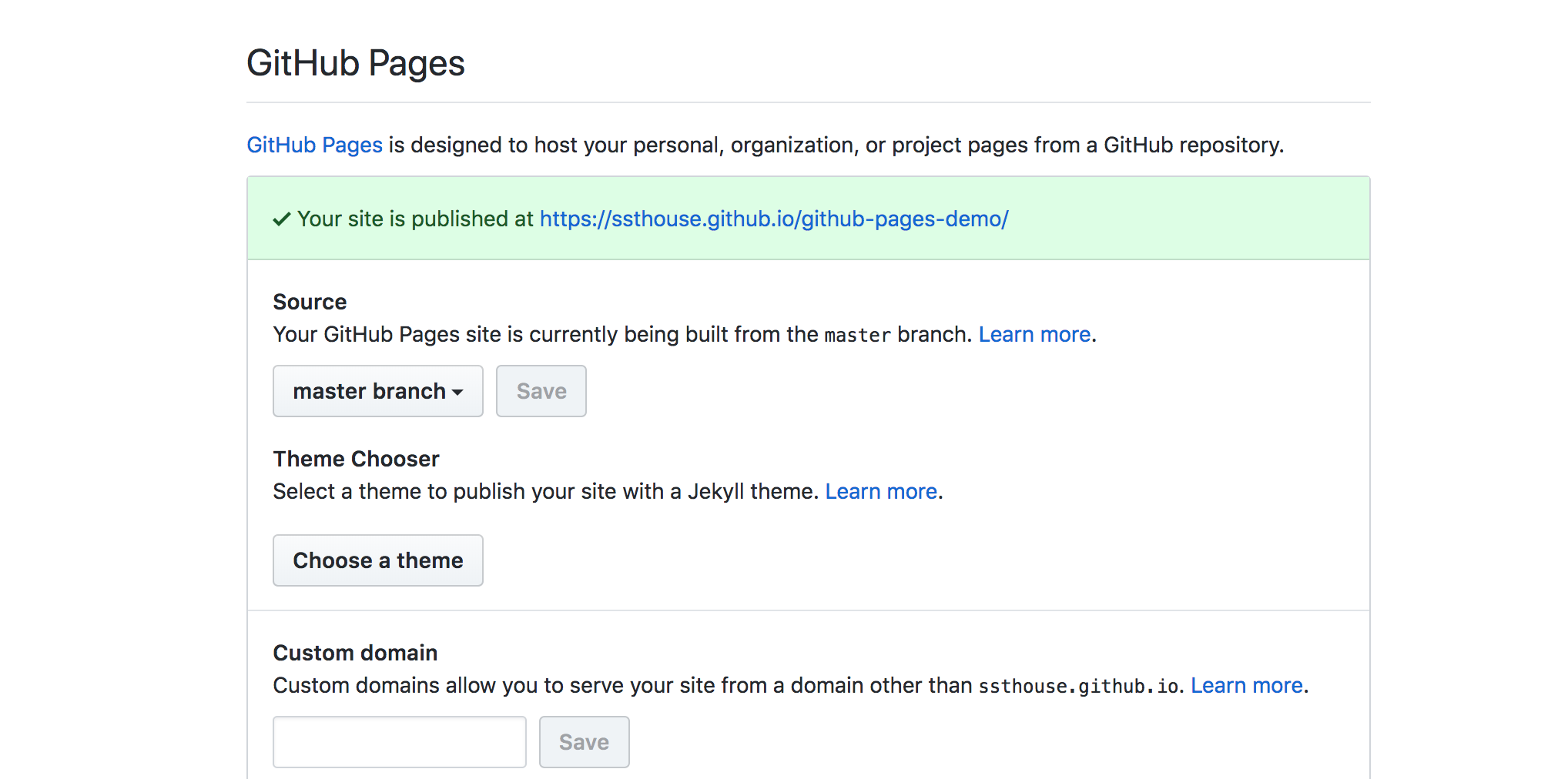Click Learn more about Jekyll themes

point(881,491)
